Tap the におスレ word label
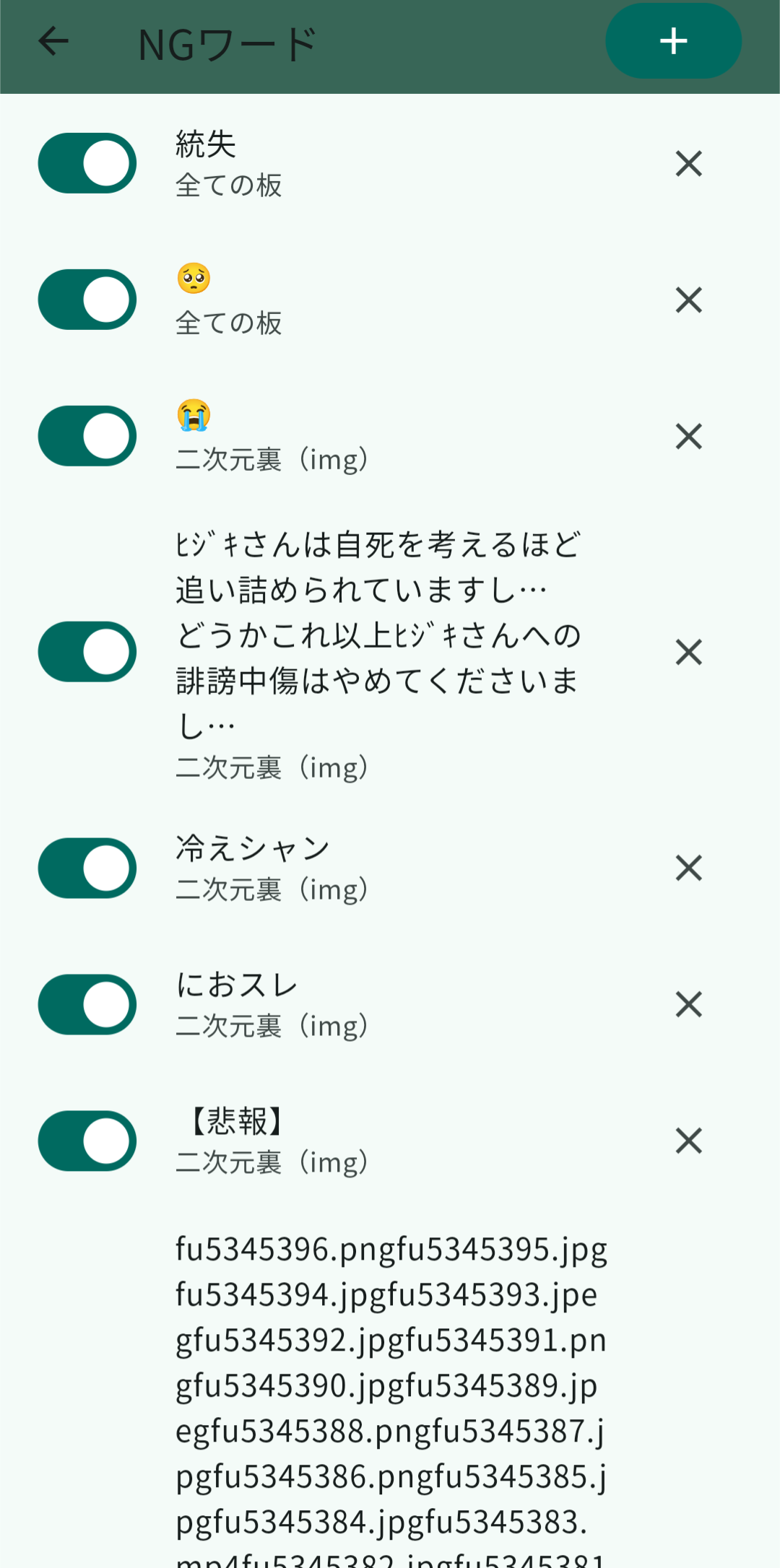 237,985
